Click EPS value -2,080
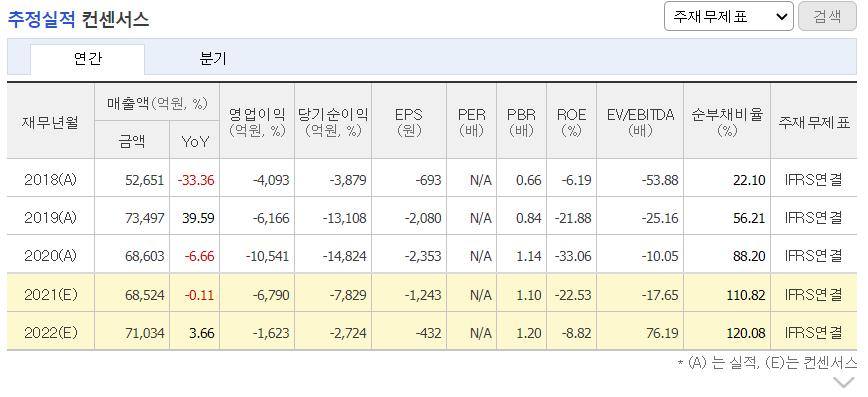 coord(423,218)
